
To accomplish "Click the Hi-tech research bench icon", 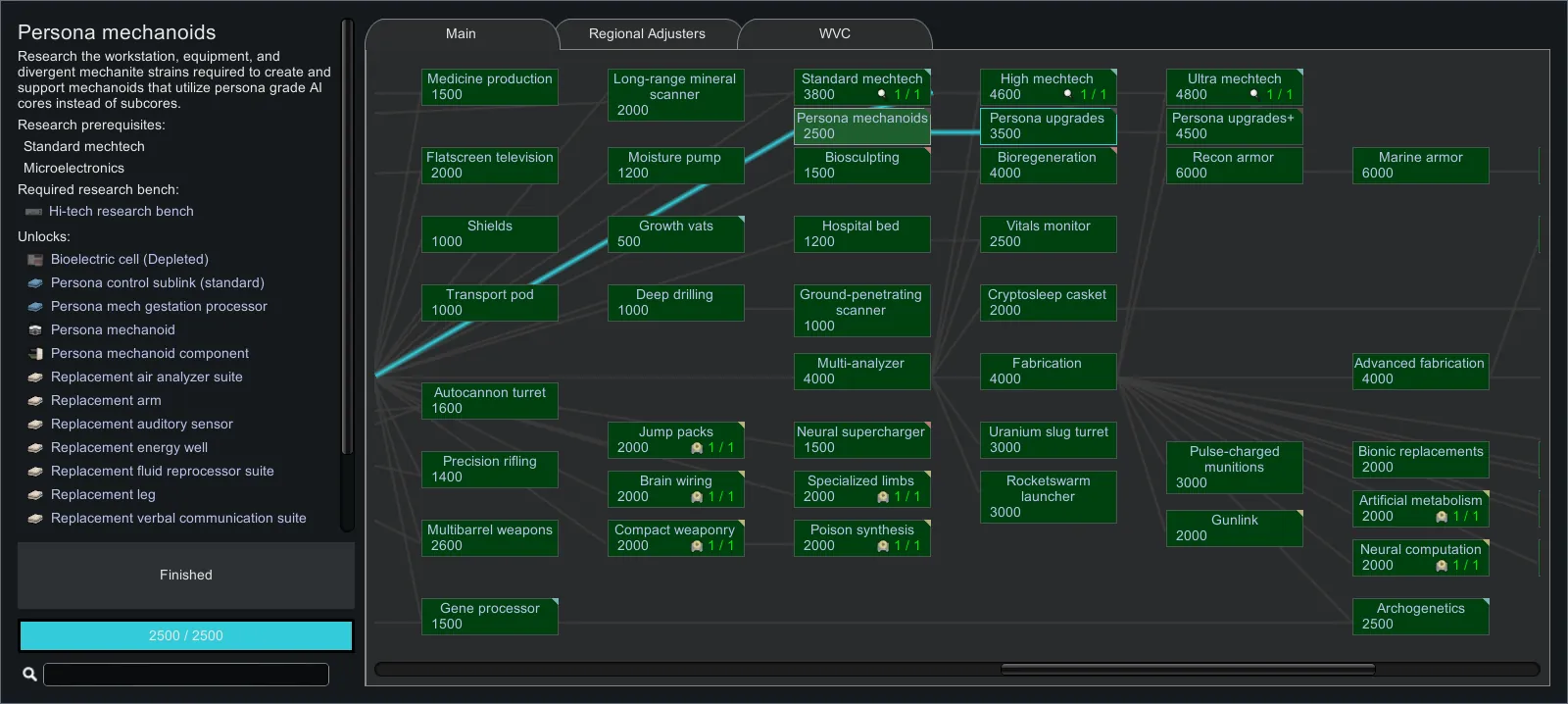I will pyautogui.click(x=33, y=212).
